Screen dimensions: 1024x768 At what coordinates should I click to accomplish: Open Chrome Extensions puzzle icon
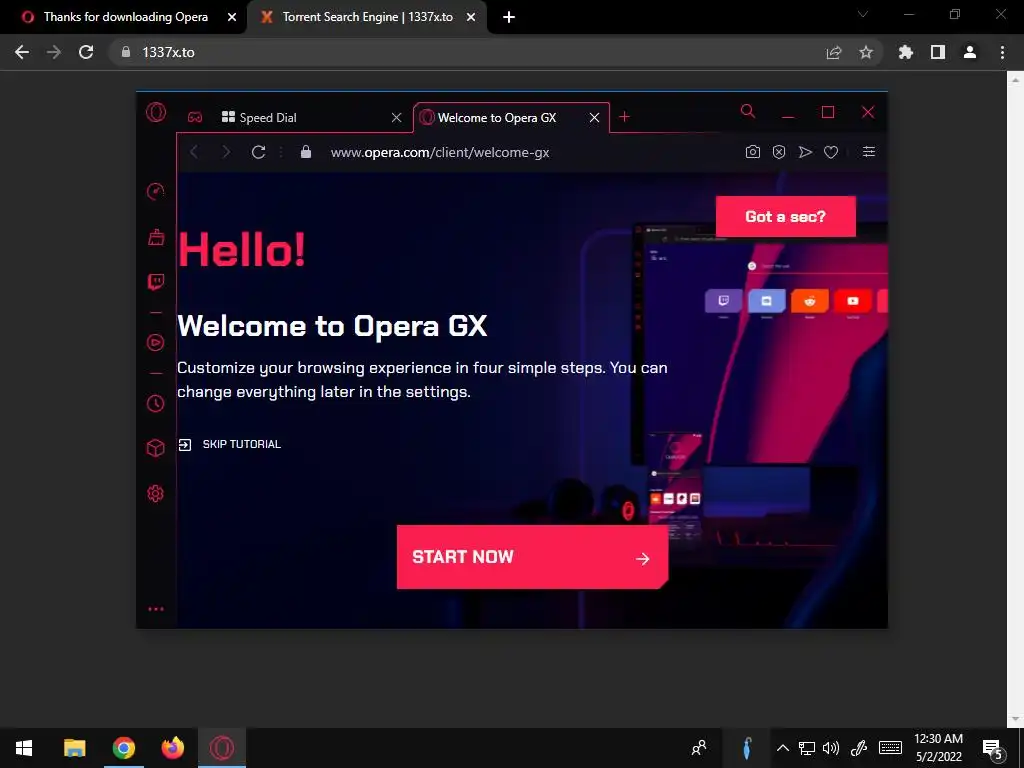point(906,52)
